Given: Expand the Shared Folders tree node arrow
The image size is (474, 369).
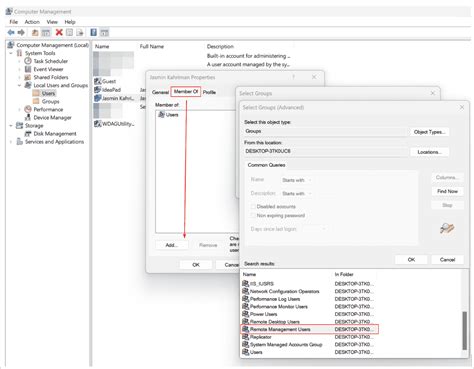Looking at the screenshot, I should tap(19, 77).
